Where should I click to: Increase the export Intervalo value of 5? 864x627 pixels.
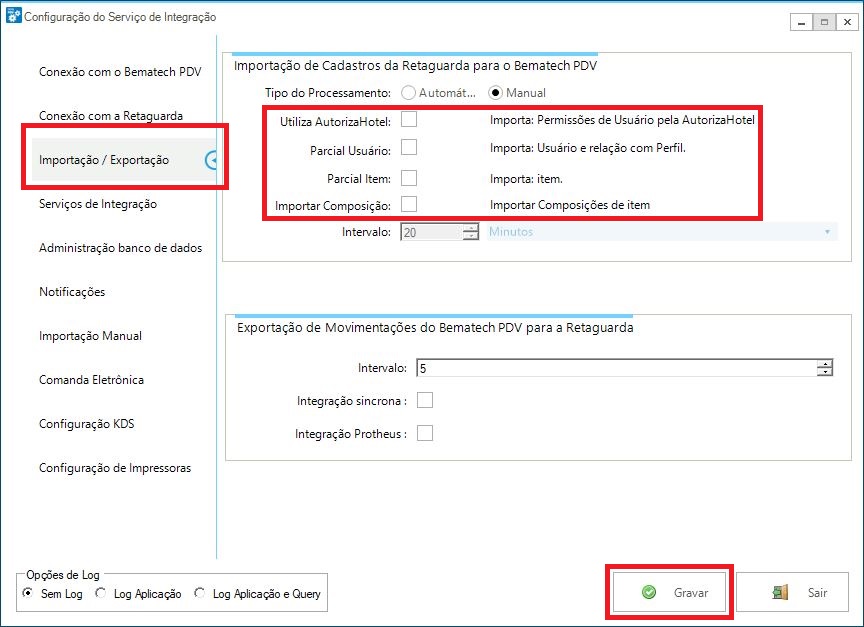click(825, 364)
